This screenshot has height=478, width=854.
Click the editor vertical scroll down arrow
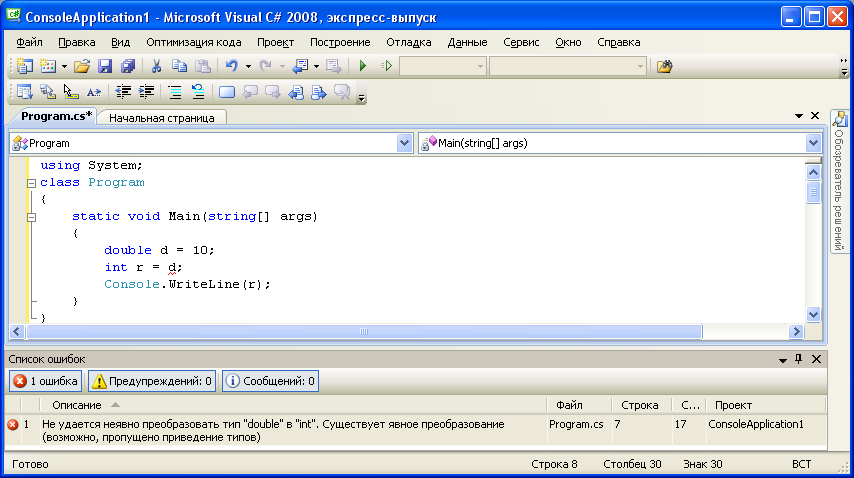(813, 314)
